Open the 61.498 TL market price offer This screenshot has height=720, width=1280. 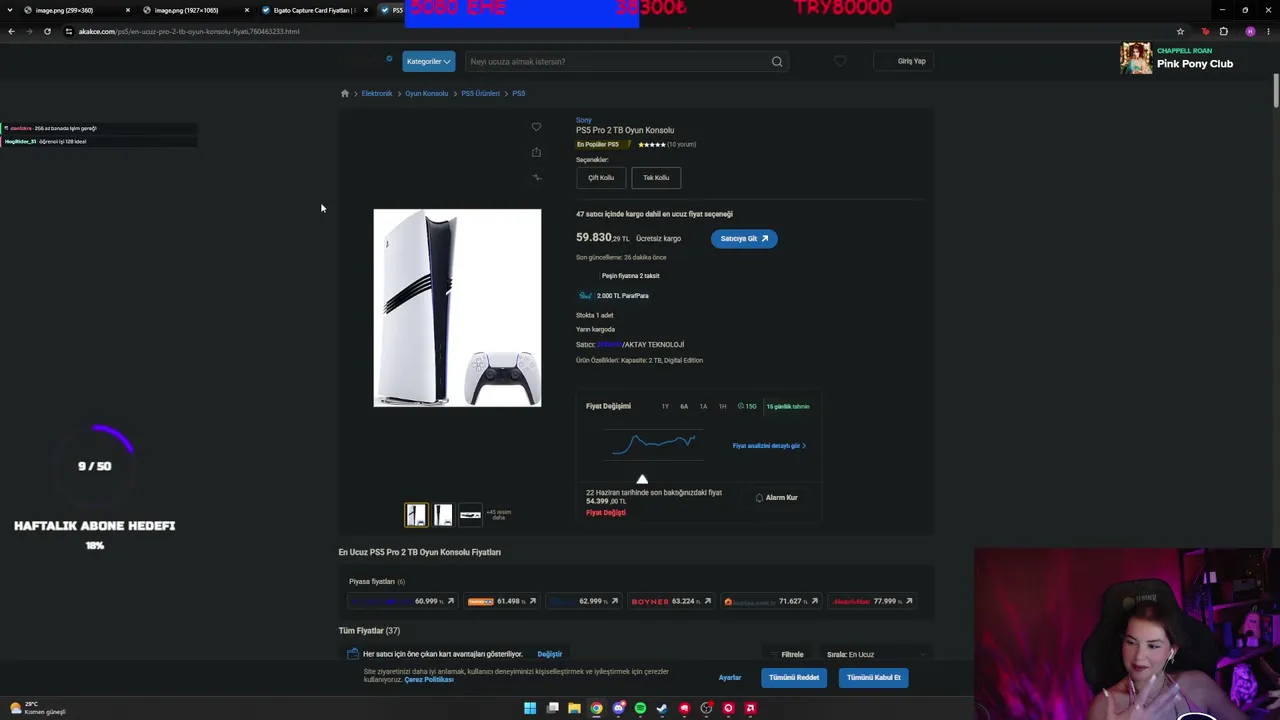point(502,601)
